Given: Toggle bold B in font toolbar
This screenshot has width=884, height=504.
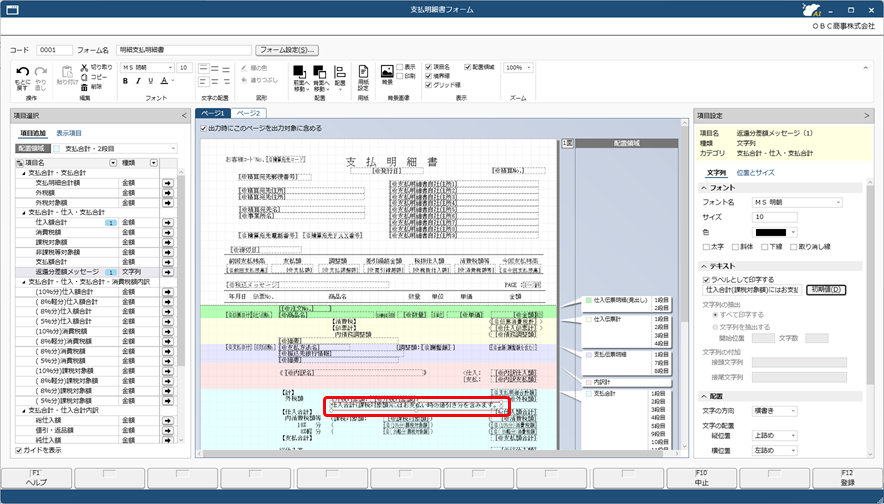Looking at the screenshot, I should (x=125, y=81).
